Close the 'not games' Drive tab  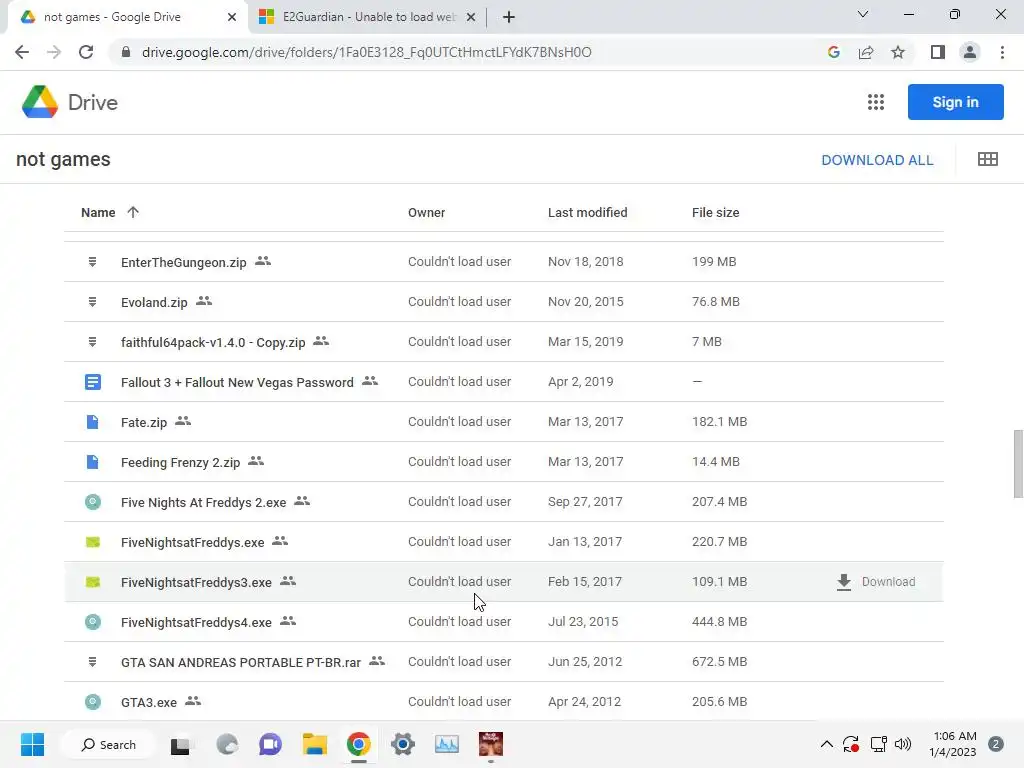click(x=232, y=17)
